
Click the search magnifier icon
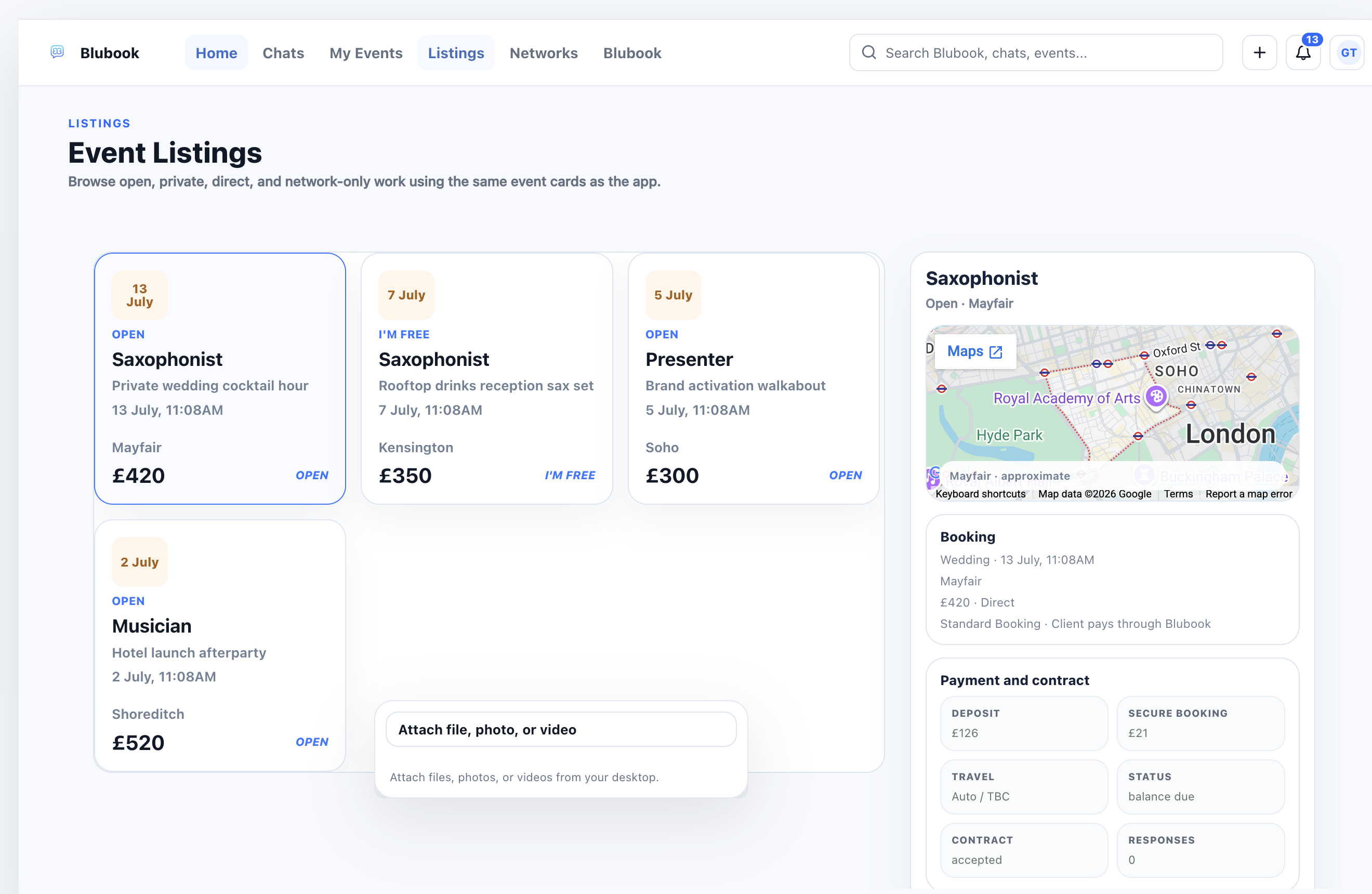point(869,52)
